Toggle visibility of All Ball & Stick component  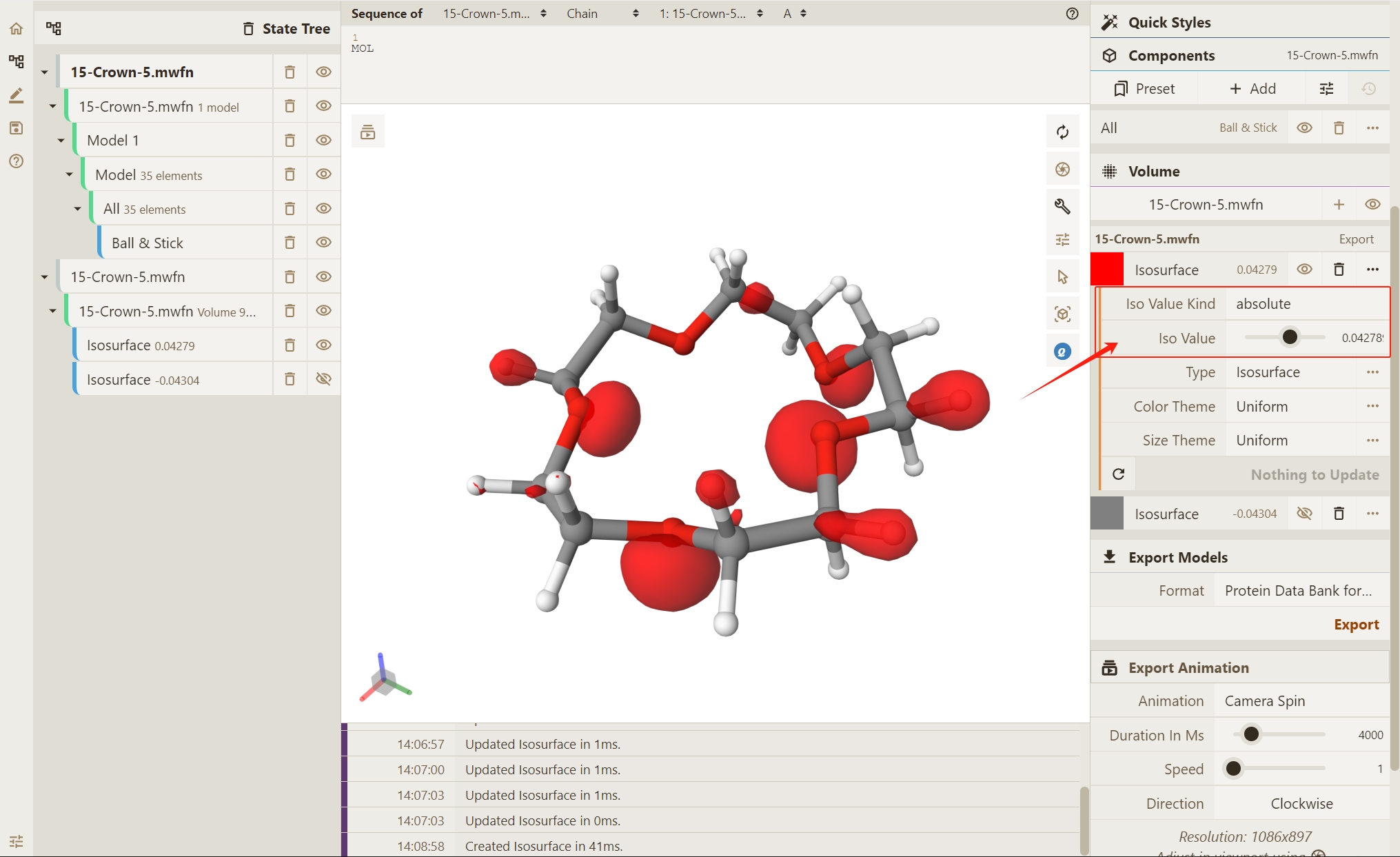(1304, 128)
